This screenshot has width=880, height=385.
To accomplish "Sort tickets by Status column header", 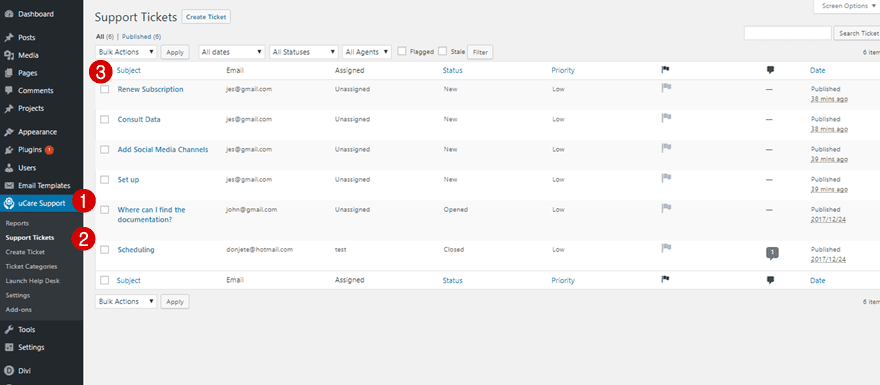I will tap(452, 71).
